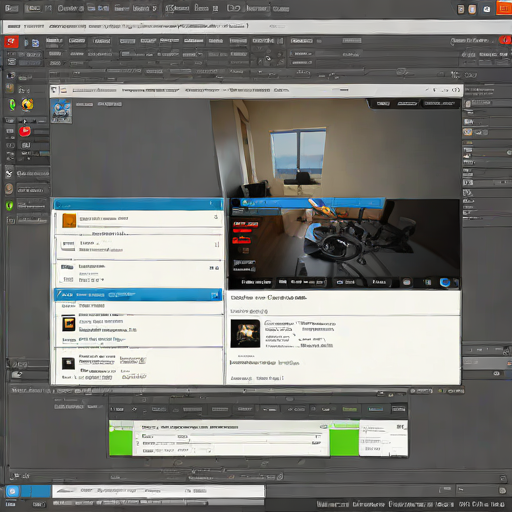Click the red logo icon in the toolbar
Screen dimensions: 512x512
point(11,42)
